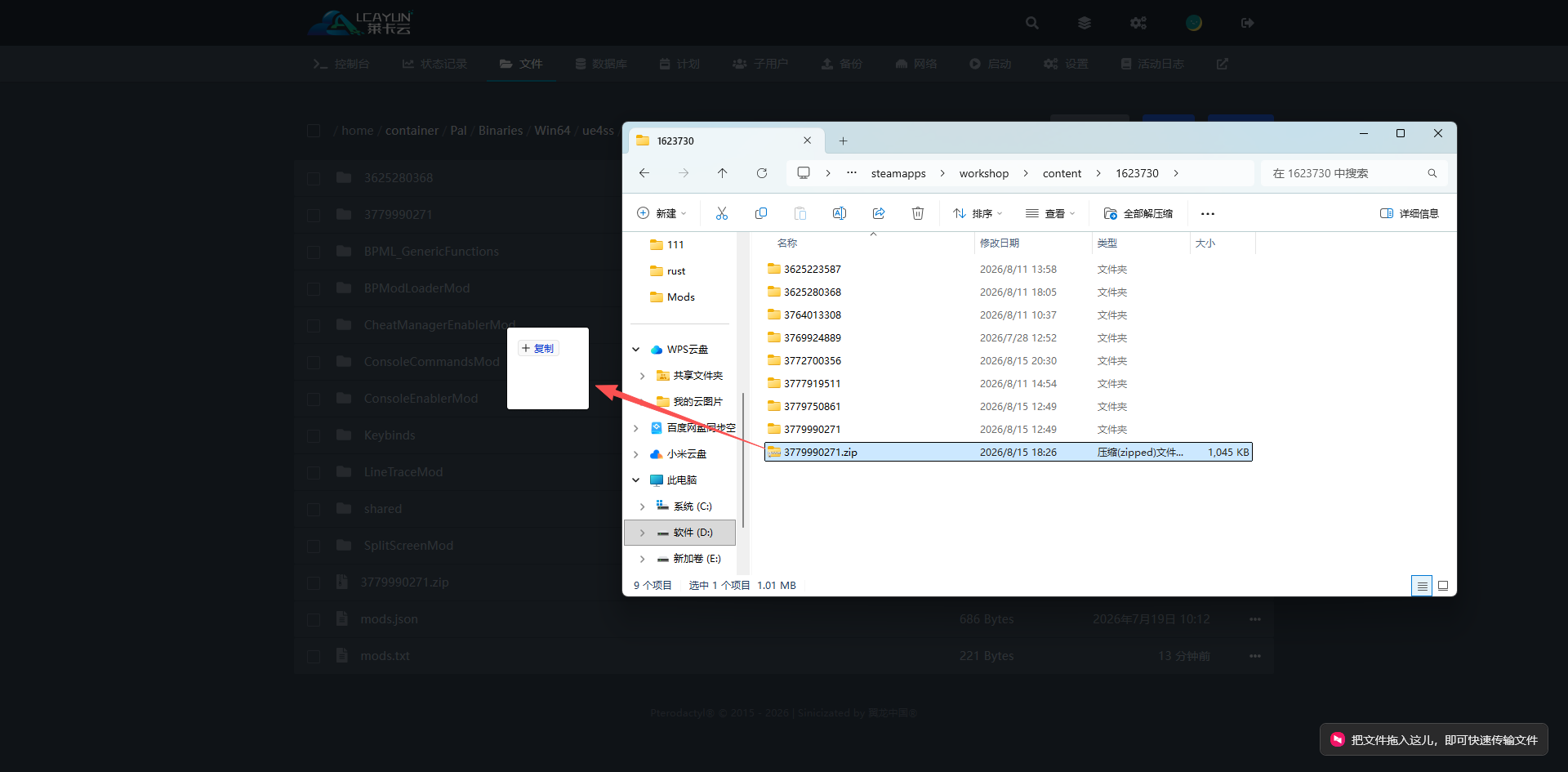The image size is (1568, 772).
Task: Go back with the Explorer back arrow
Action: tap(644, 173)
